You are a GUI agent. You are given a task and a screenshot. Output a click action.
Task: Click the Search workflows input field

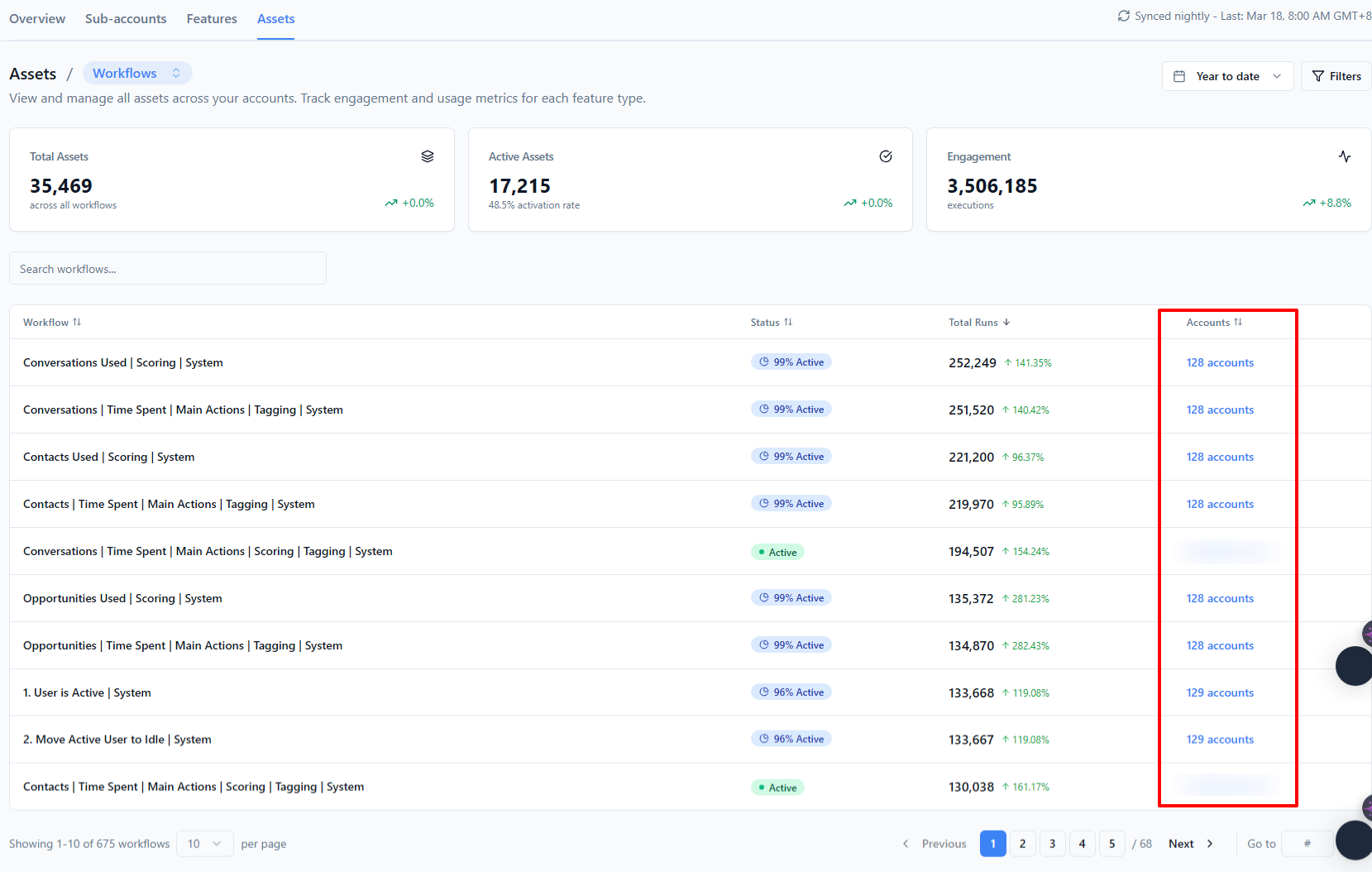(x=168, y=268)
